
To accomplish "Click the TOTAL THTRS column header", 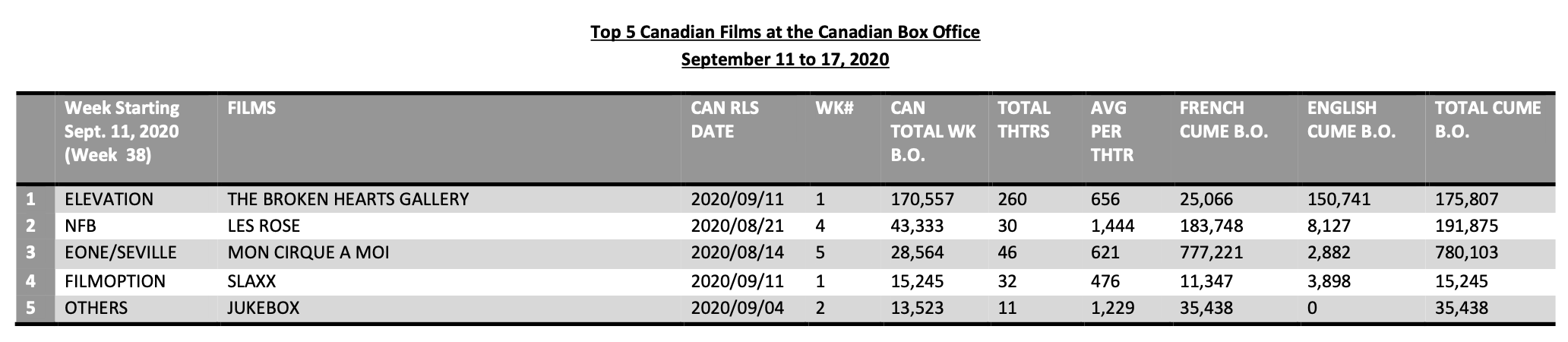I will coord(1024,120).
